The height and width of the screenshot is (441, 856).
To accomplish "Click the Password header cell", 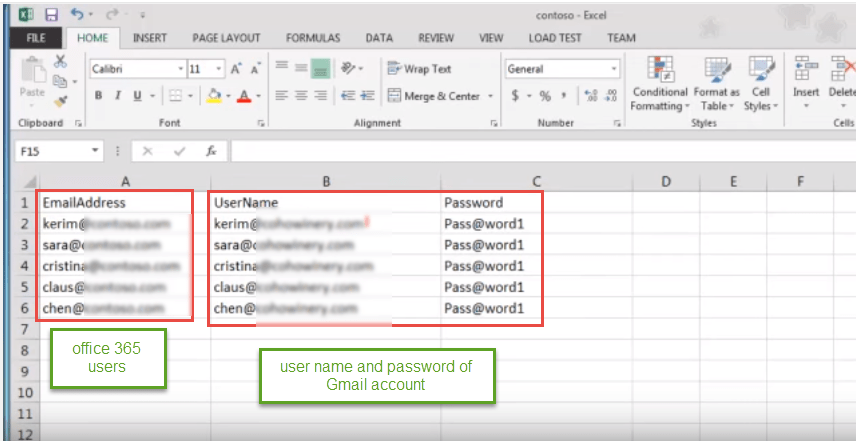I will pos(537,203).
